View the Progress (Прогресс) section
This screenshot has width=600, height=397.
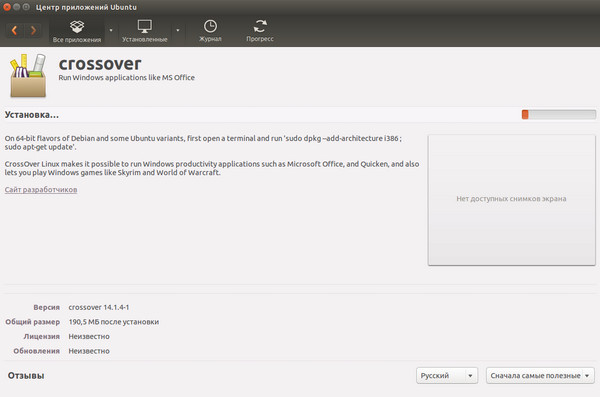point(260,31)
